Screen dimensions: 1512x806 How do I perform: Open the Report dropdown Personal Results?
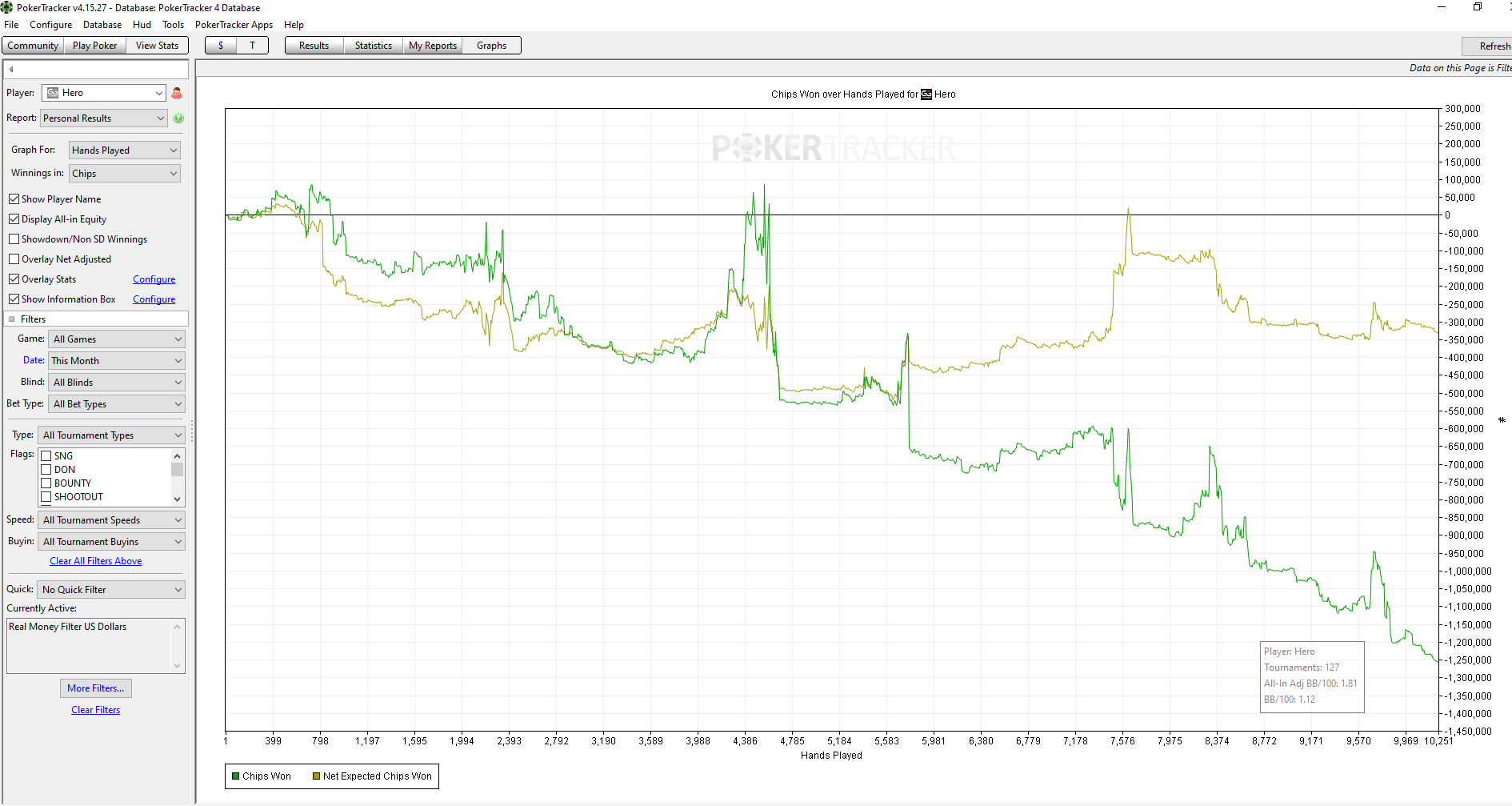point(104,118)
